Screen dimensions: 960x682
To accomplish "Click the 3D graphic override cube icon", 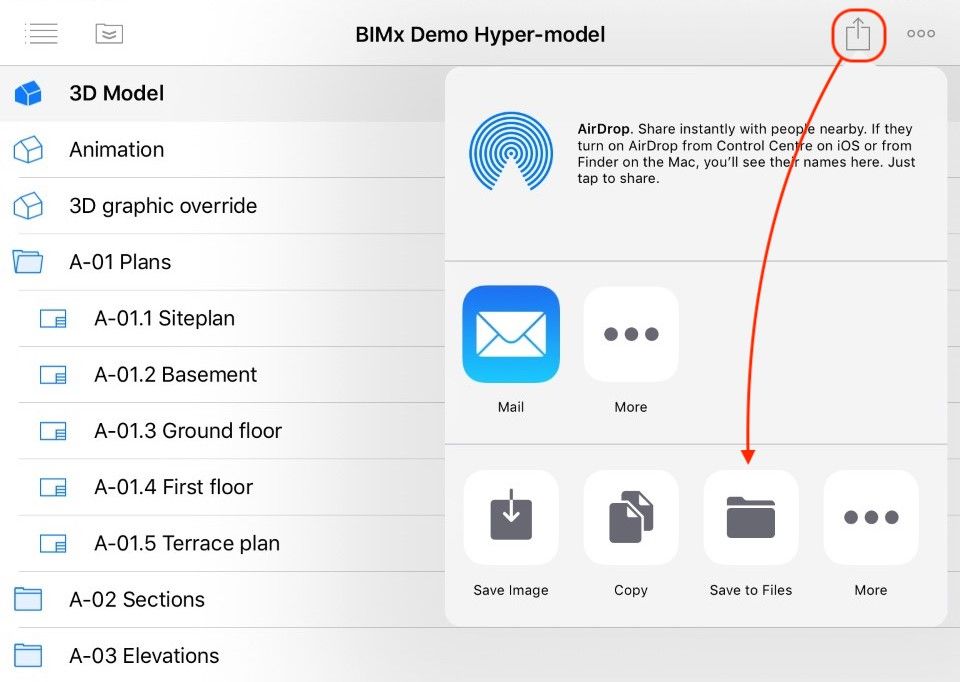I will point(28,206).
